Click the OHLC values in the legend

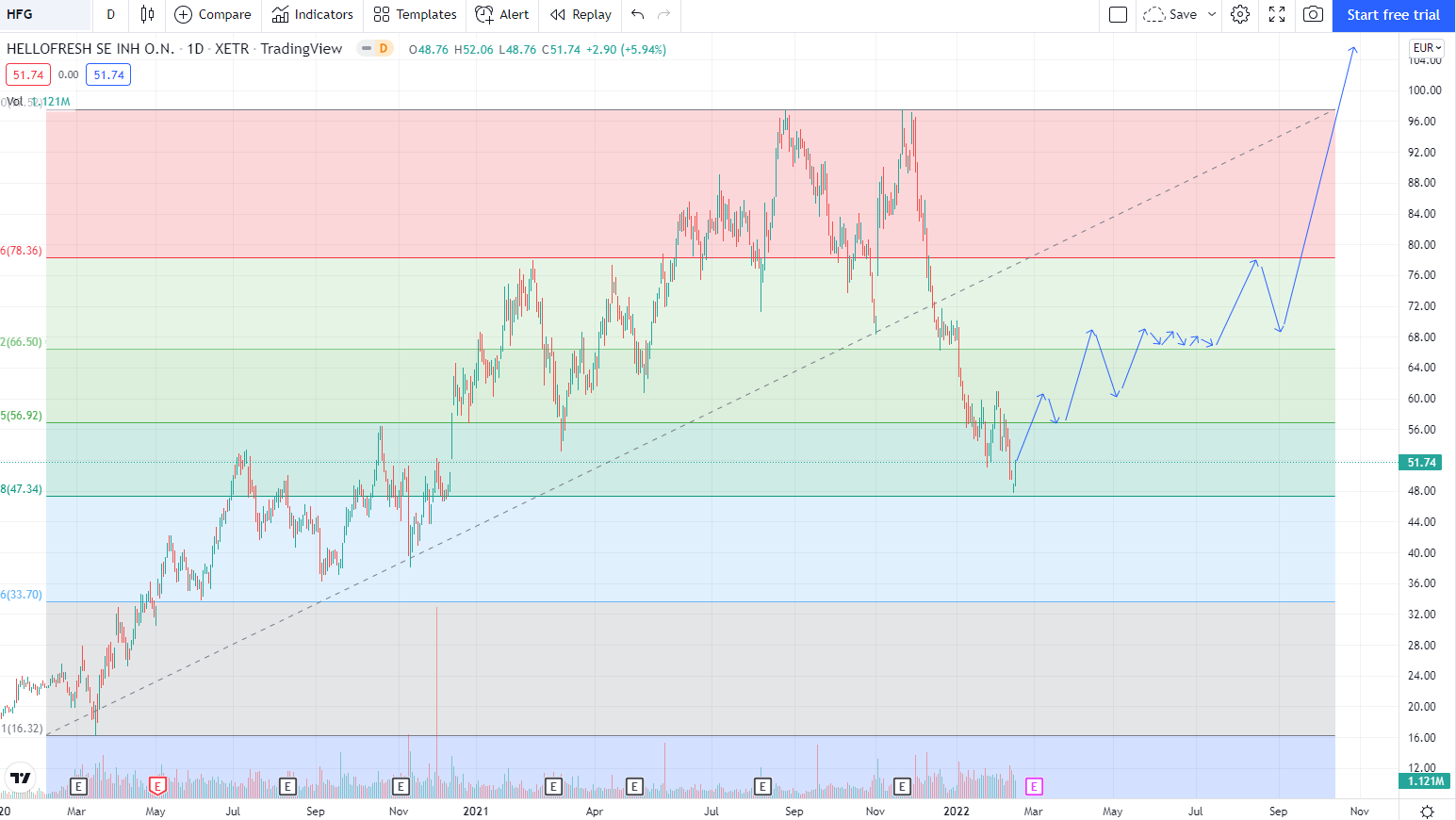click(537, 49)
